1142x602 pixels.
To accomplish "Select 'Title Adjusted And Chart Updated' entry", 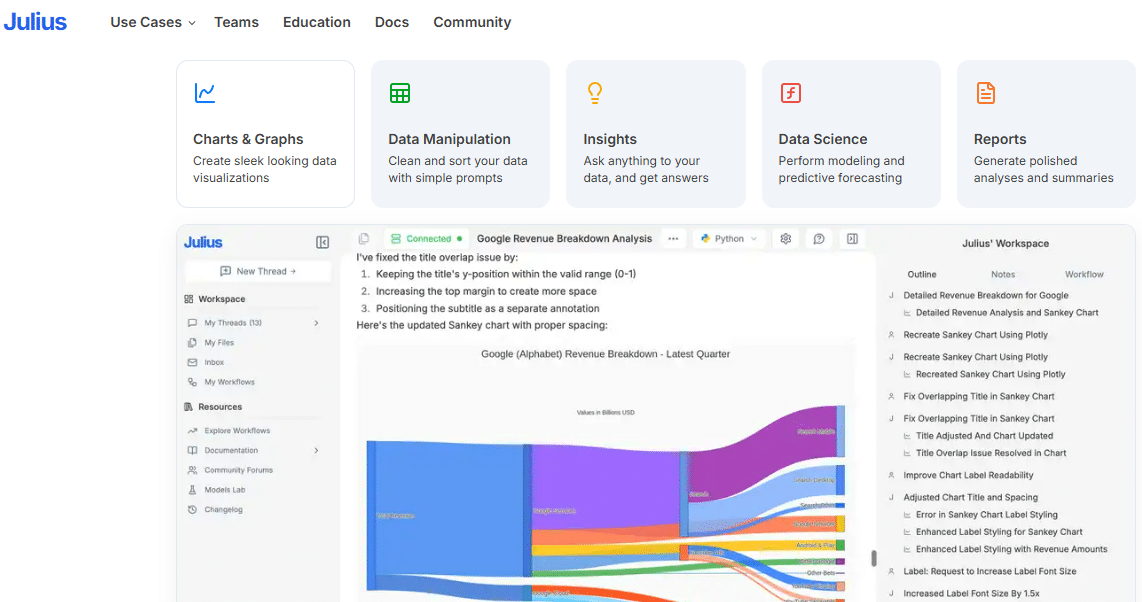I will click(x=985, y=436).
